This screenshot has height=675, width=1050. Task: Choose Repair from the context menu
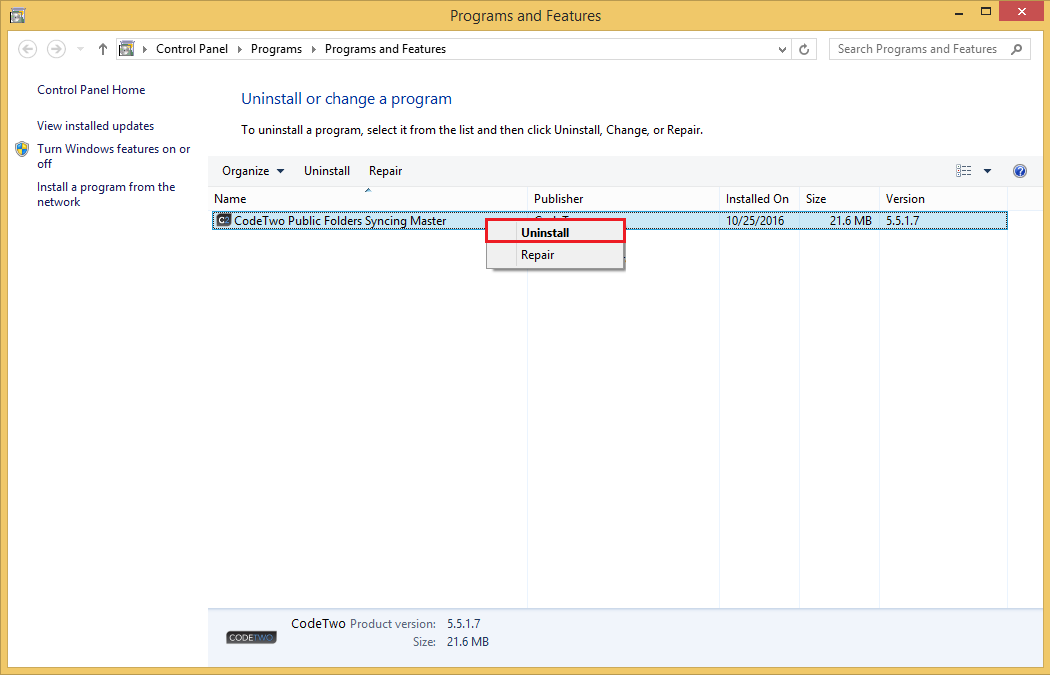pos(555,254)
